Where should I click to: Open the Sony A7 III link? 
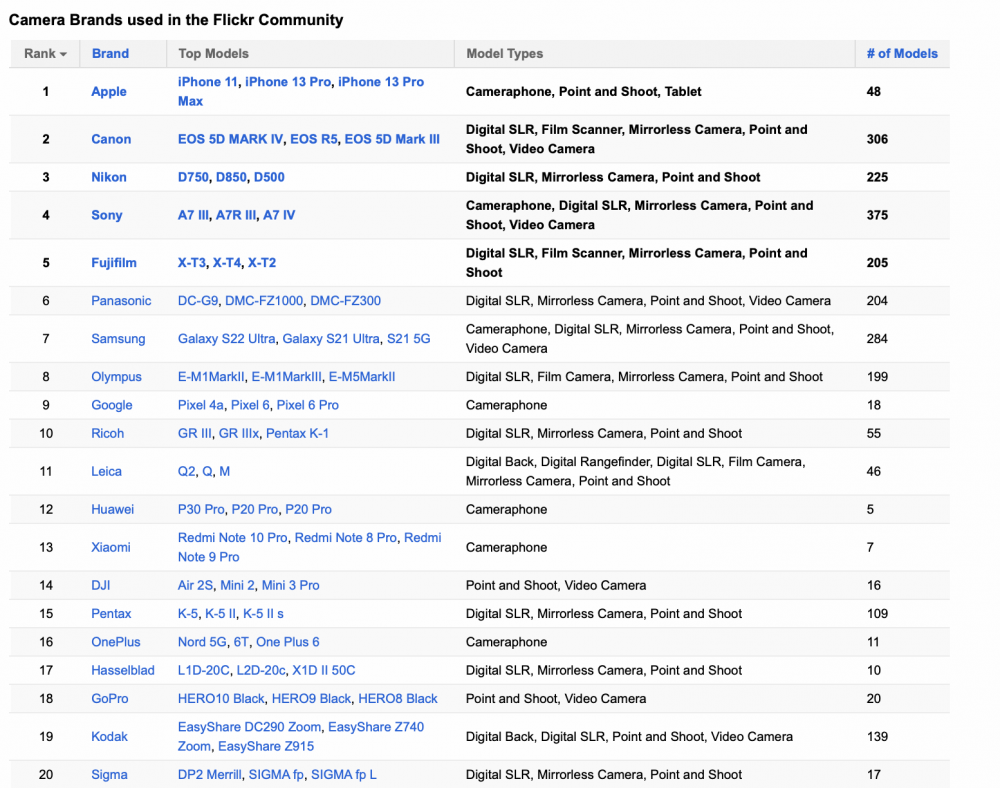[x=193, y=215]
